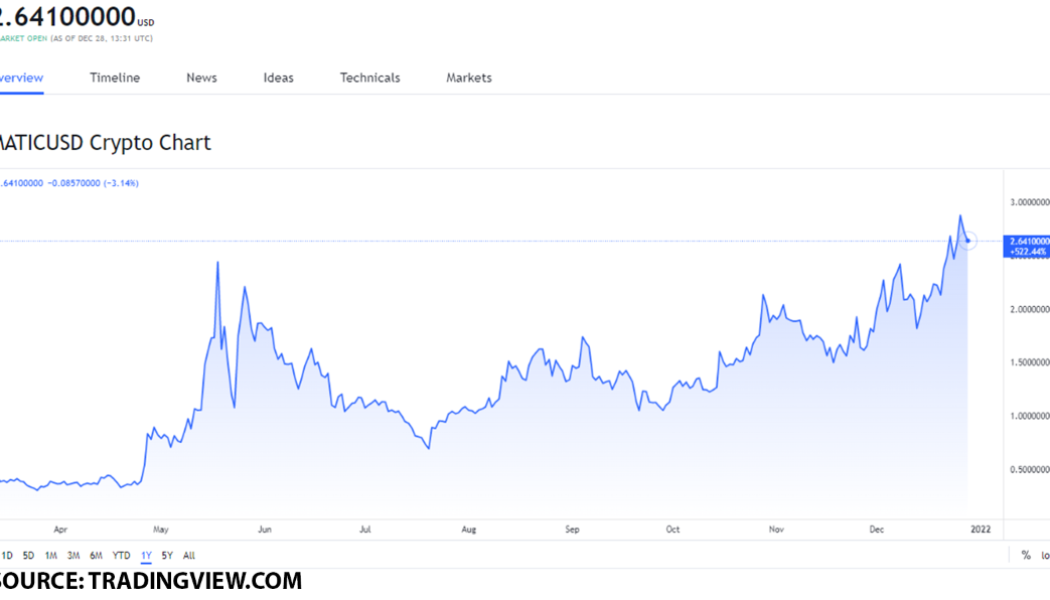Switch chart to 1M view

tap(49, 555)
